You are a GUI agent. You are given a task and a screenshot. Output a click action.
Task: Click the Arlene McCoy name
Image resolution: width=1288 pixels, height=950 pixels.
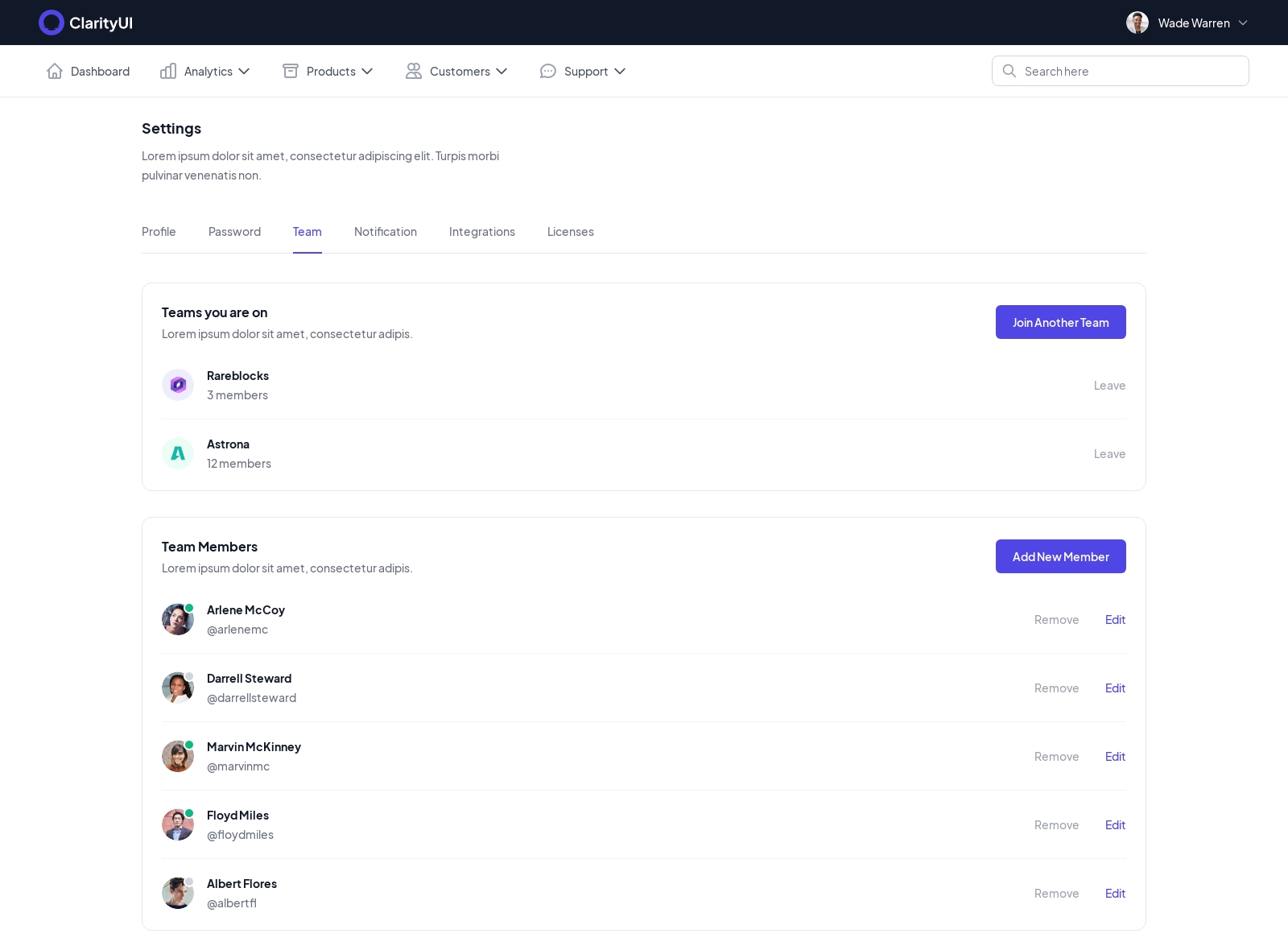pos(246,610)
